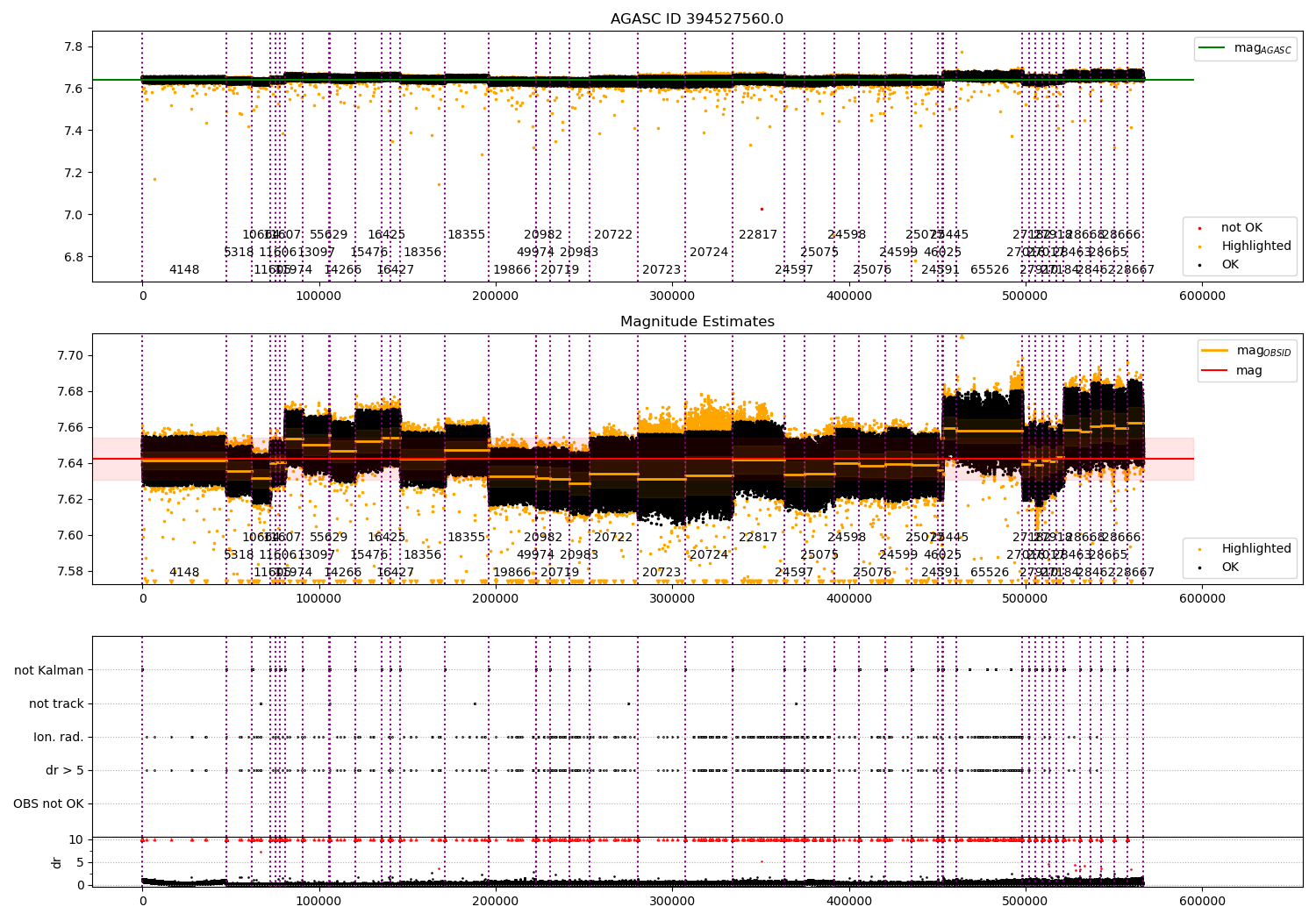Click OBSID label 25076 in the Magnitude Estimates plot
Image resolution: width=1316 pixels, height=921 pixels.
tap(872, 573)
